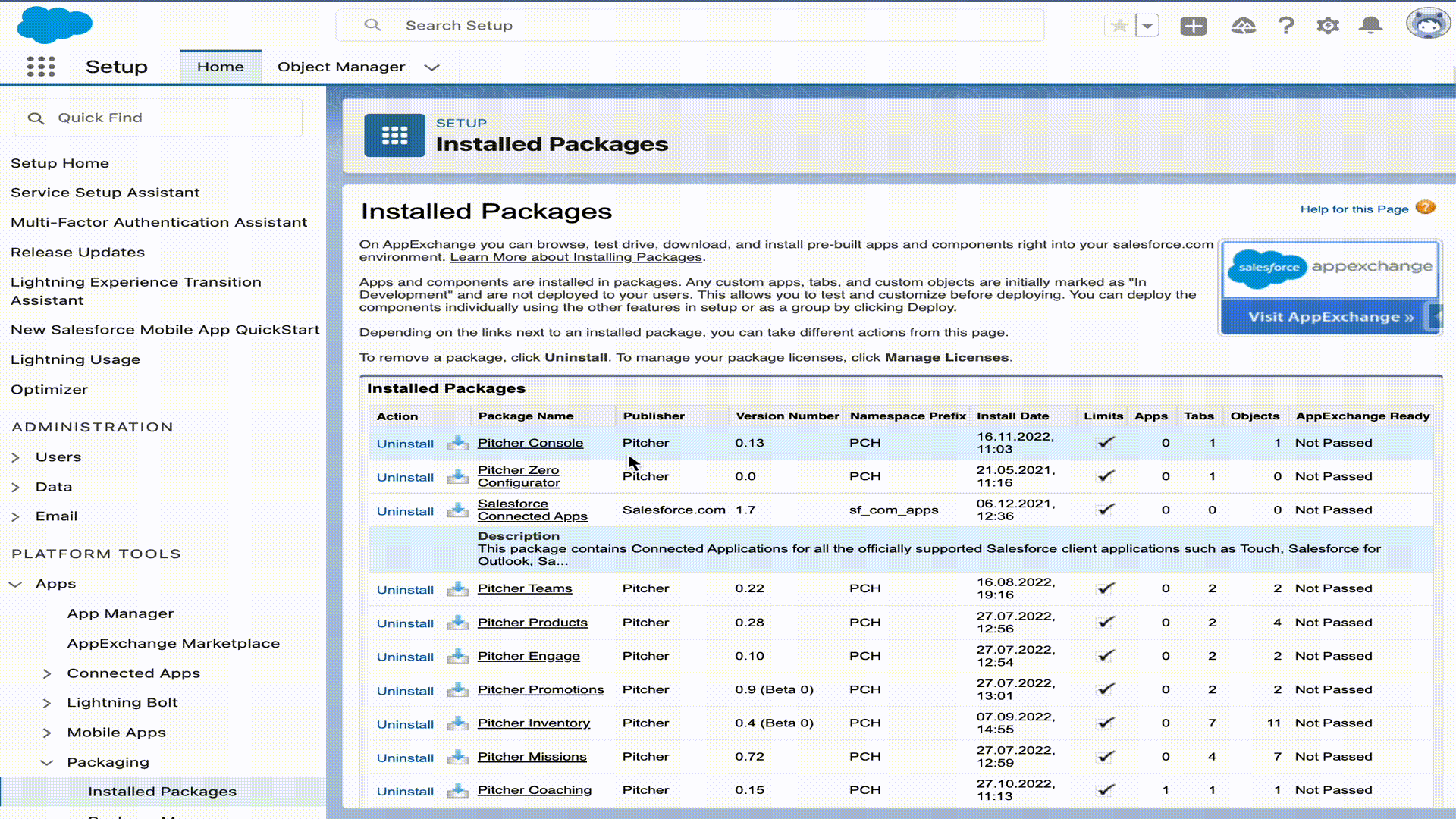The height and width of the screenshot is (819, 1456).
Task: Open the Setup gear icon
Action: 1328,26
